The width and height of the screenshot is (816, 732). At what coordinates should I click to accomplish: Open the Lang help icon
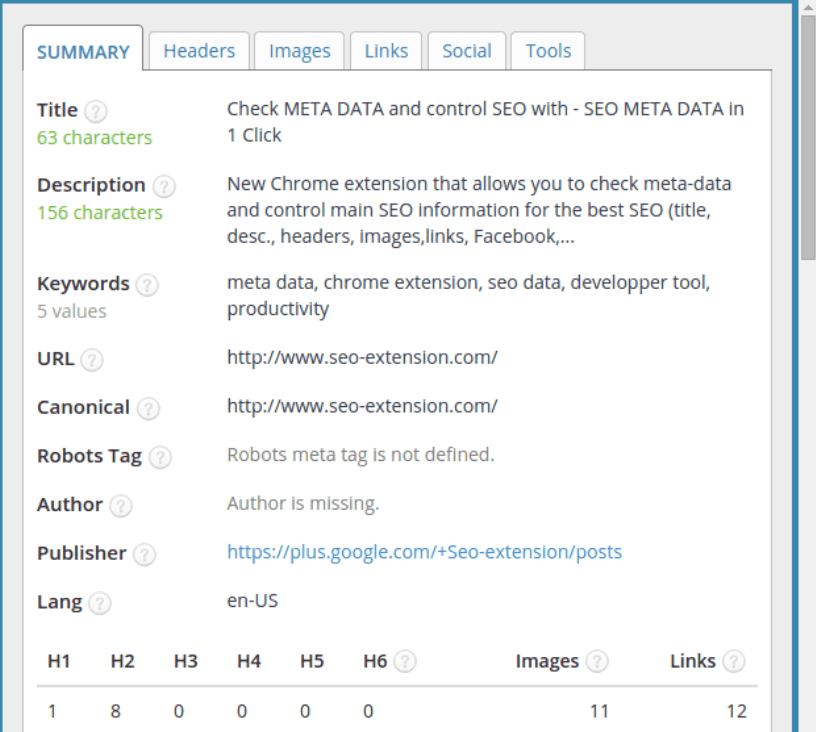tap(100, 603)
